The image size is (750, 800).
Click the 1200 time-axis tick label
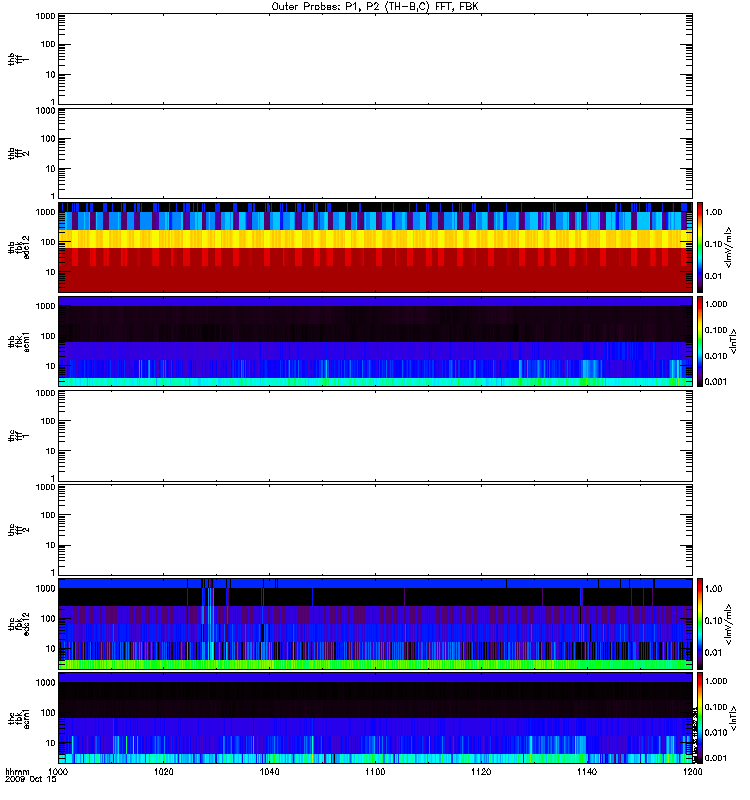pos(692,772)
